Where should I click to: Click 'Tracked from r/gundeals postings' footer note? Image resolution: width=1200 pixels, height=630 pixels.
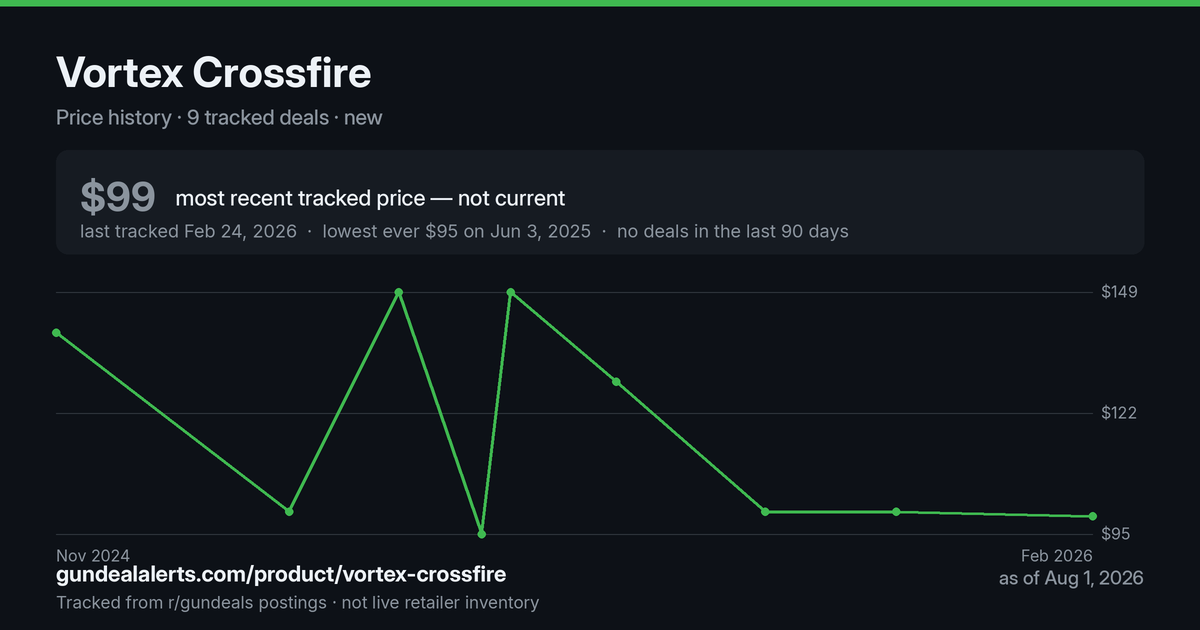click(x=191, y=602)
